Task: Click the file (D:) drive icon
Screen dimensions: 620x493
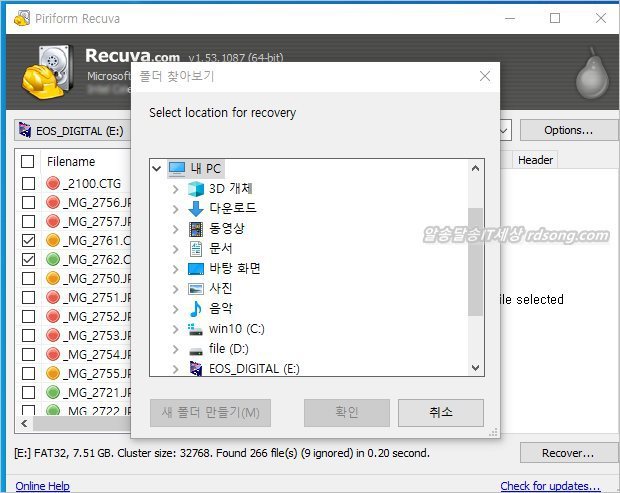Action: 196,351
